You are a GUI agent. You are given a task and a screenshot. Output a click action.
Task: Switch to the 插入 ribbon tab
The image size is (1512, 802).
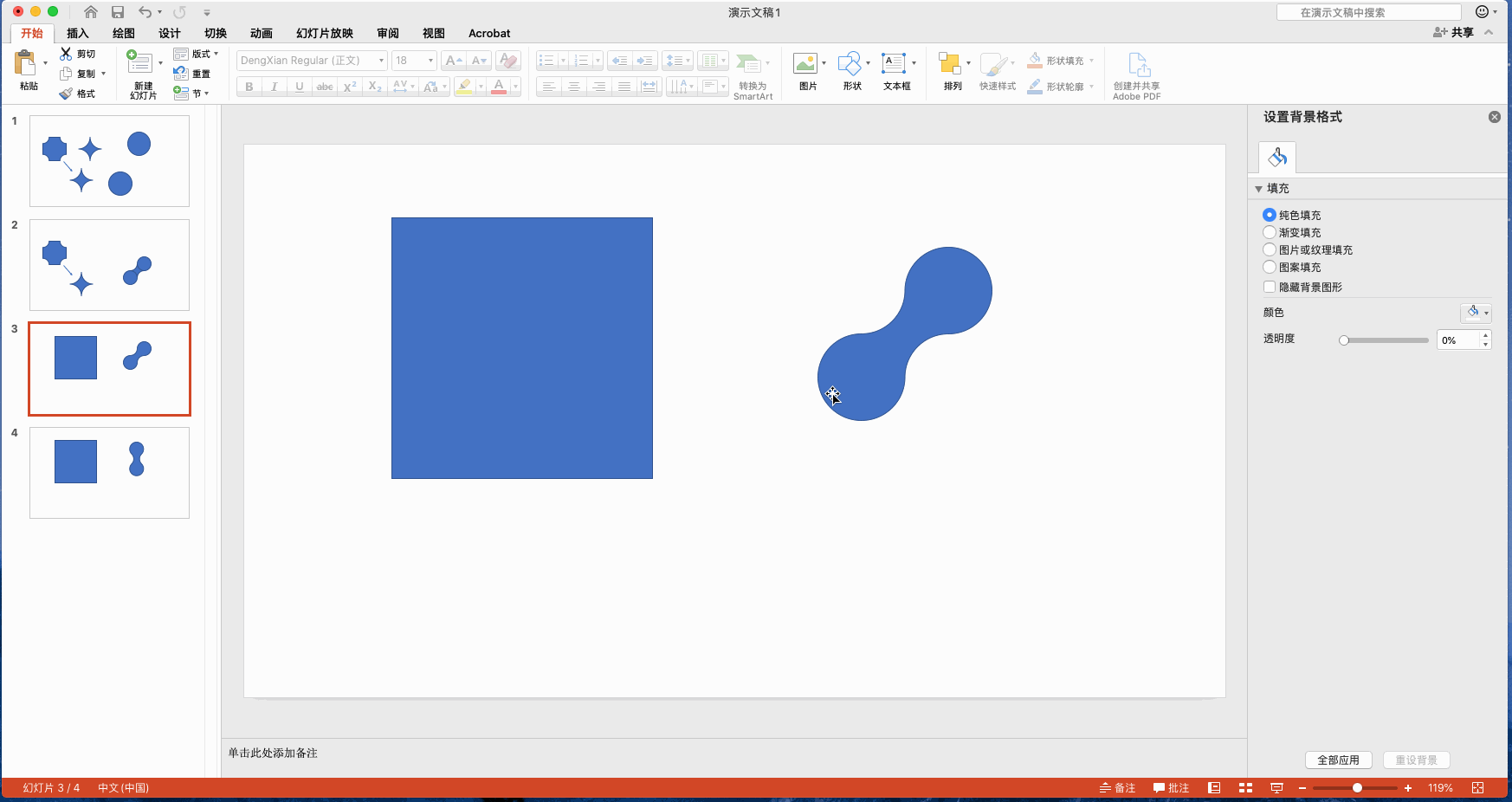coord(78,33)
